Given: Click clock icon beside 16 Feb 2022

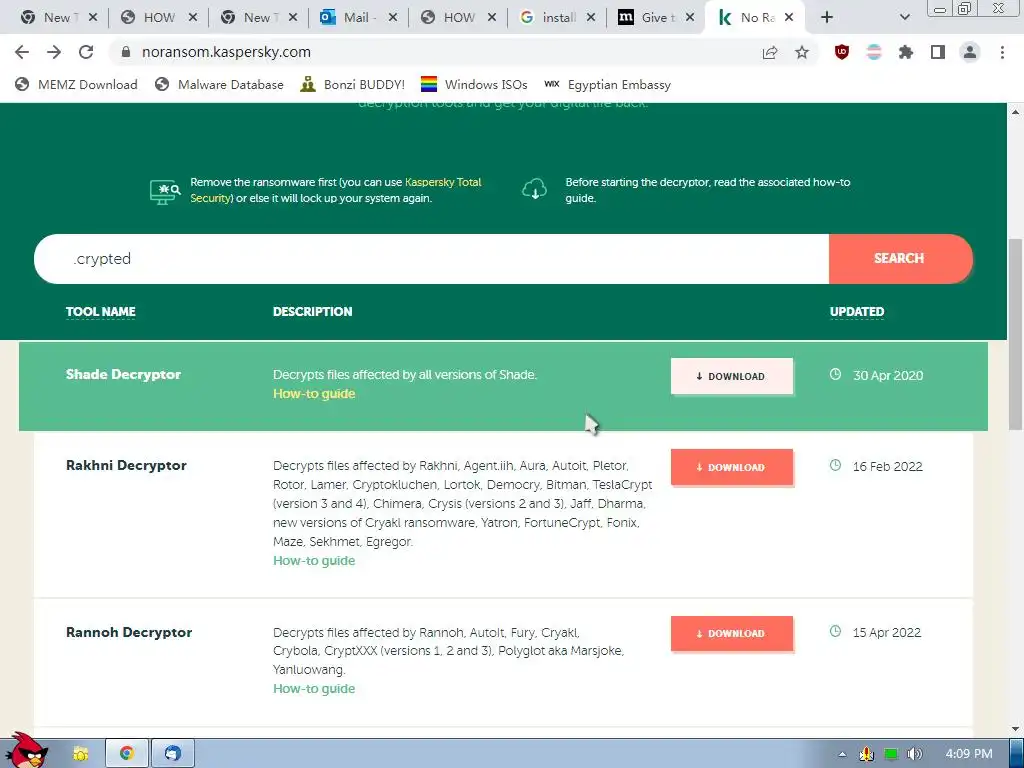Looking at the screenshot, I should (x=835, y=466).
